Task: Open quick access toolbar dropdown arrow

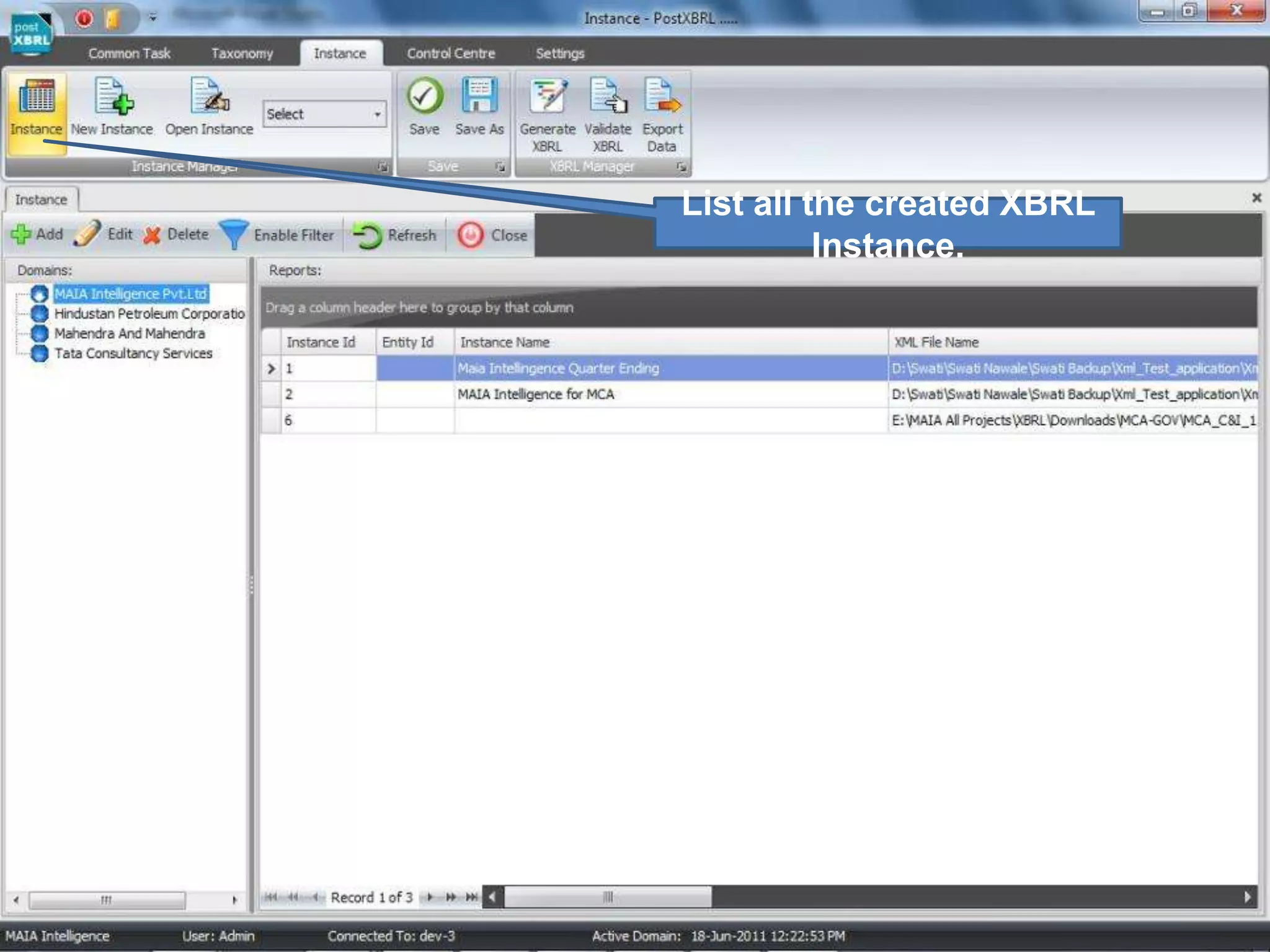Action: pos(153,18)
